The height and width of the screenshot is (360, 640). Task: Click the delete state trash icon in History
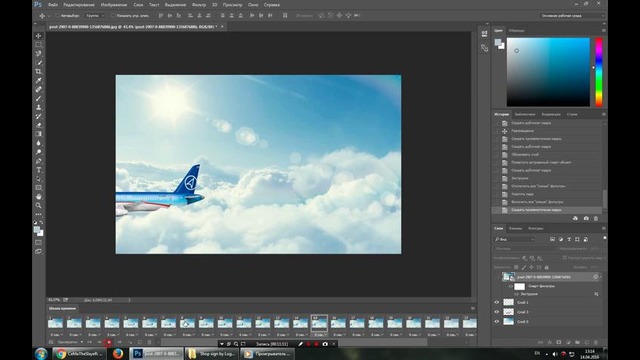596,218
